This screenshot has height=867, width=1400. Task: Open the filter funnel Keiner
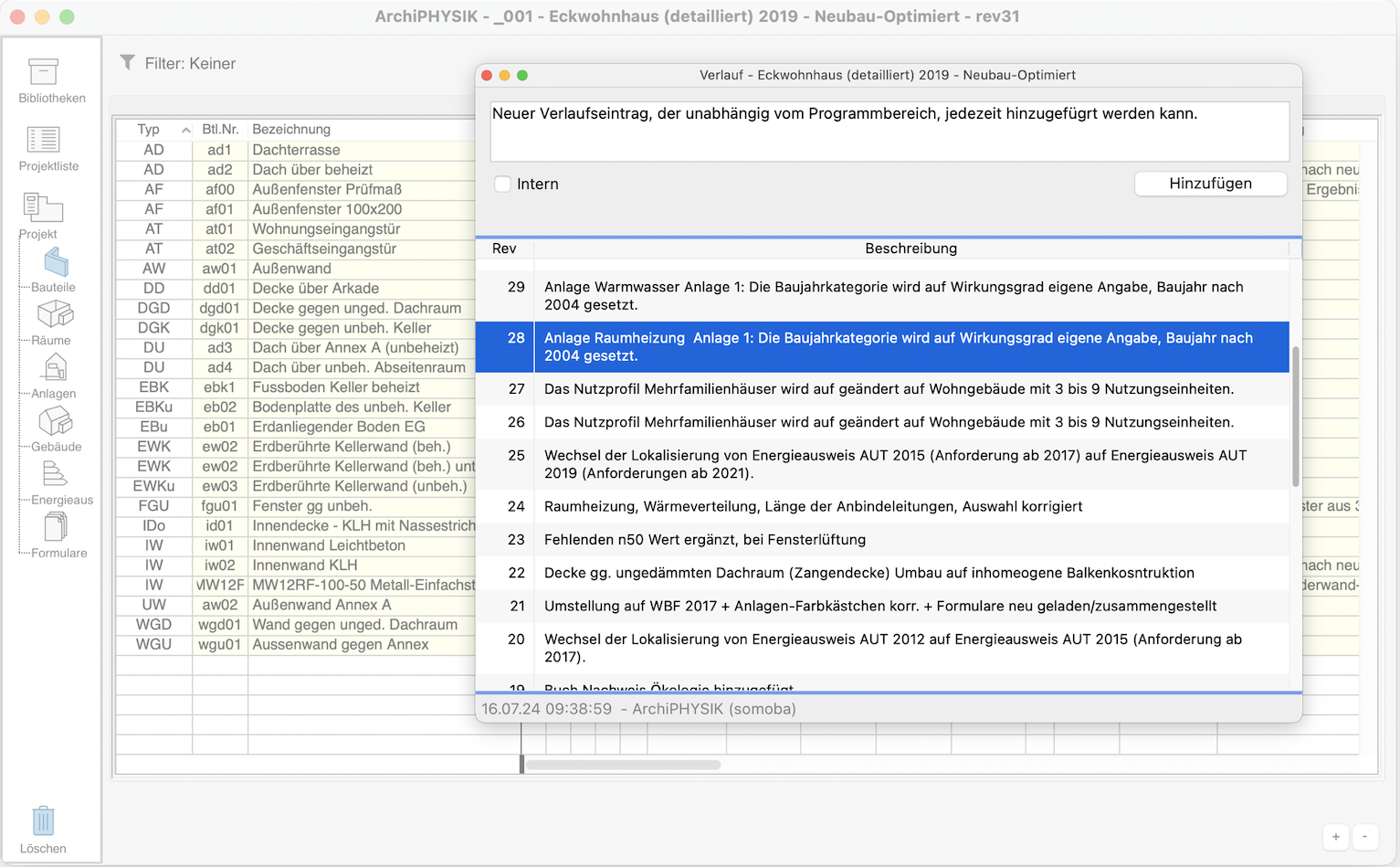[128, 62]
